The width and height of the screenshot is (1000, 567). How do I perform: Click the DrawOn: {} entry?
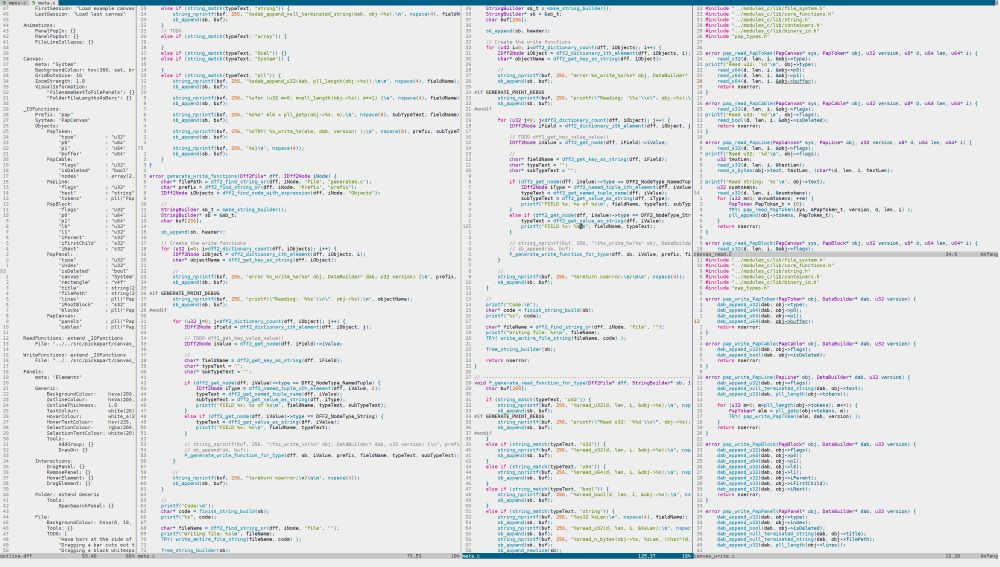(x=73, y=450)
